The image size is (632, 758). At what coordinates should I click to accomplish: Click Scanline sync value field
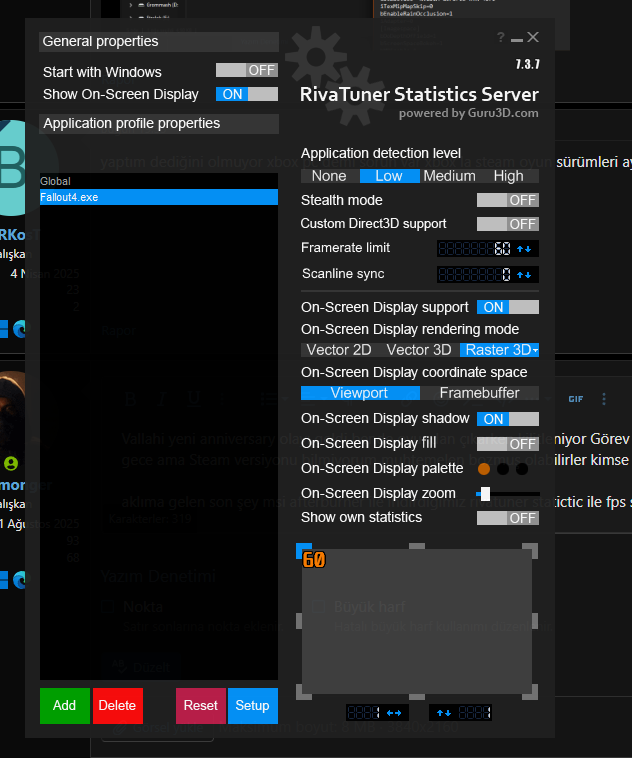475,275
